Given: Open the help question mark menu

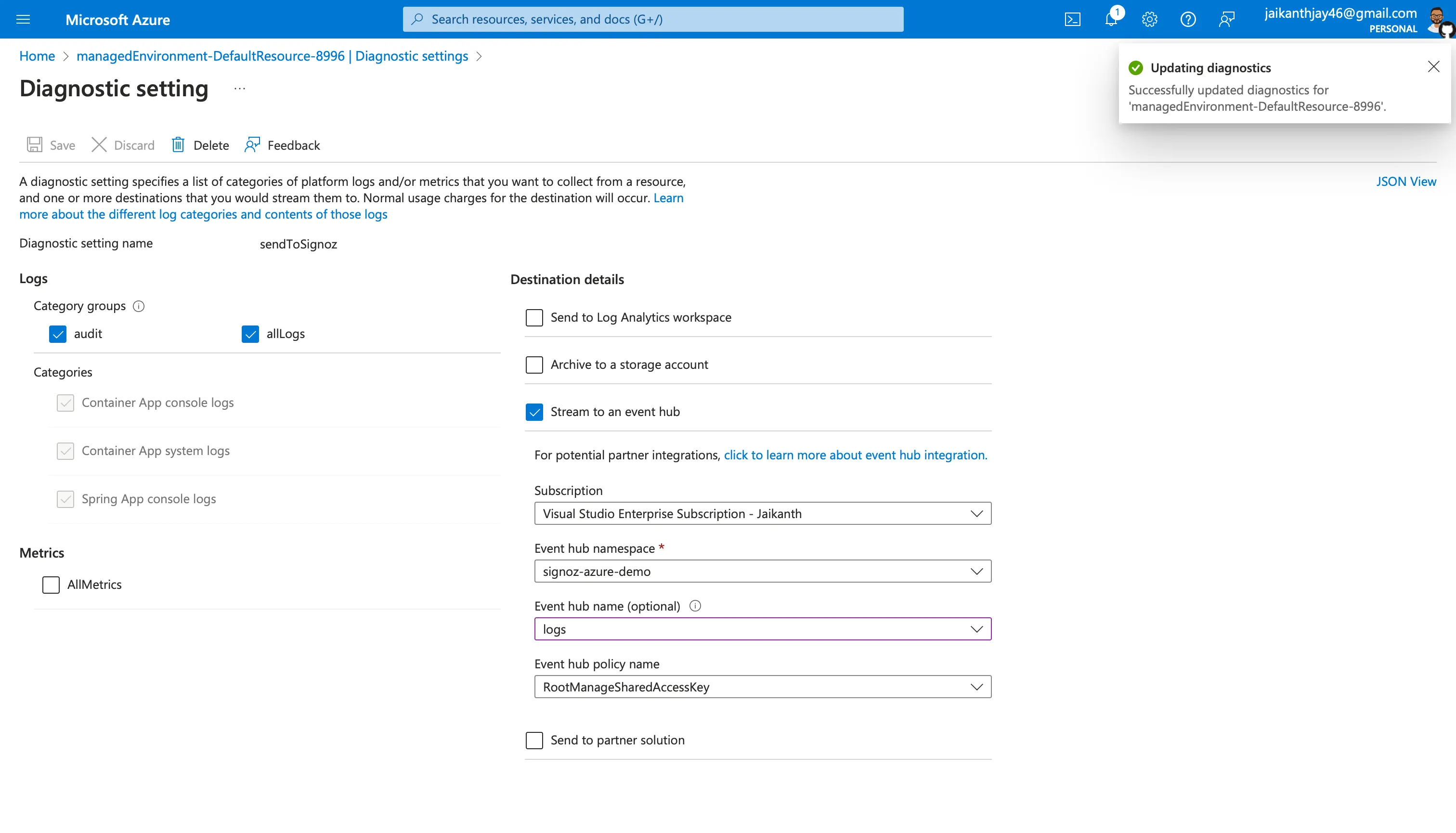Looking at the screenshot, I should (1188, 19).
